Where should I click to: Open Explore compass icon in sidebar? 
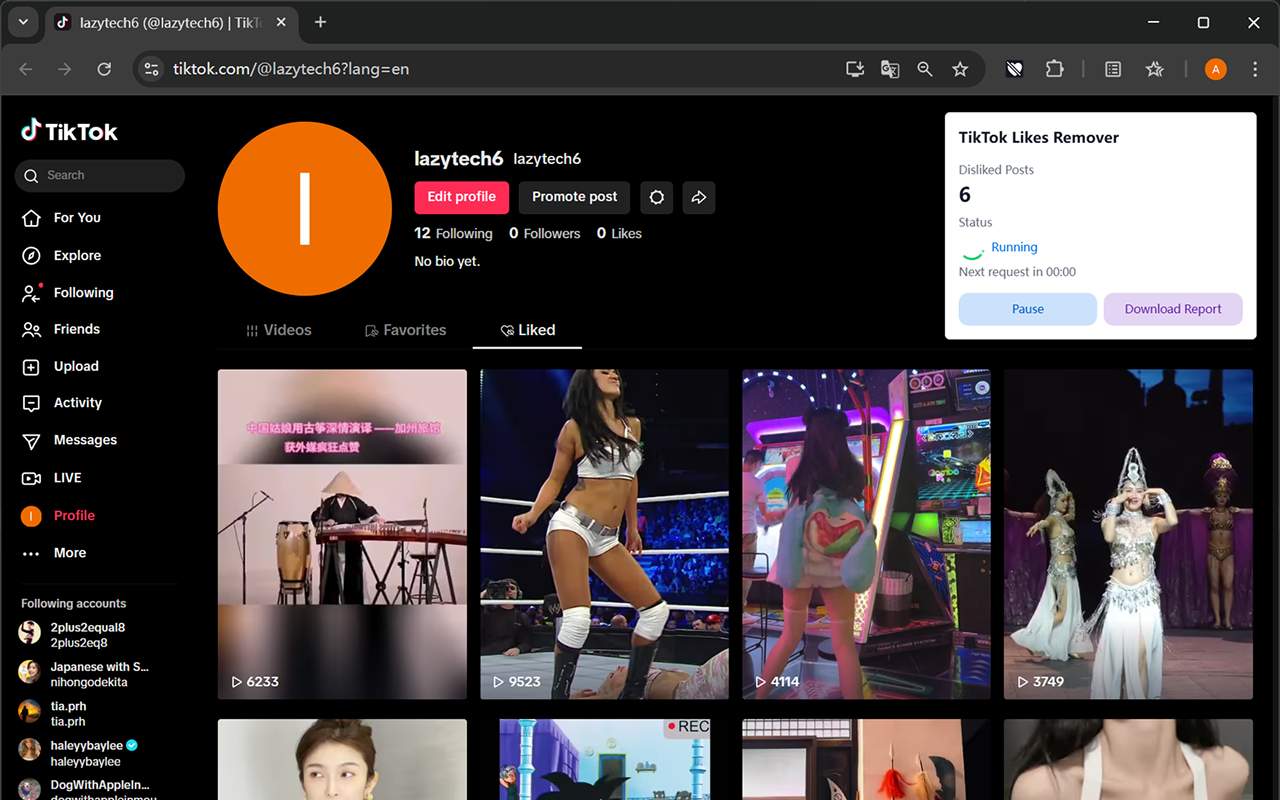click(32, 256)
